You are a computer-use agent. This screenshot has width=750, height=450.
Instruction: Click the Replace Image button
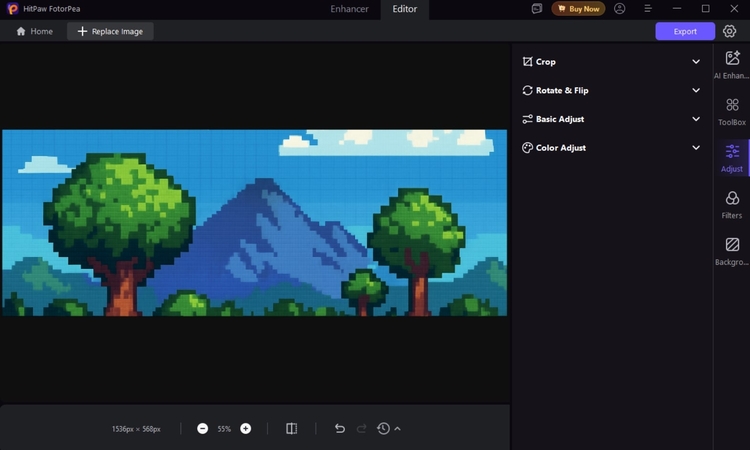pyautogui.click(x=110, y=31)
